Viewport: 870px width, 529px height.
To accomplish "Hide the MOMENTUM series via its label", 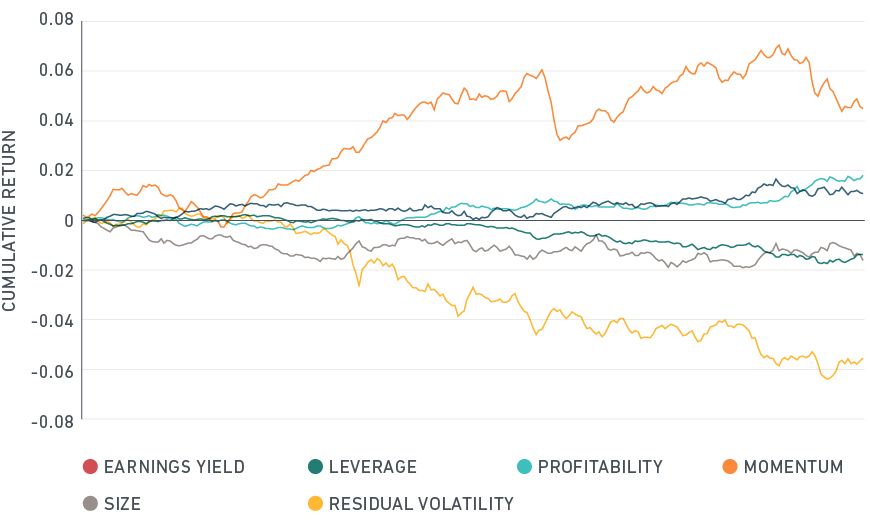I will coord(793,467).
